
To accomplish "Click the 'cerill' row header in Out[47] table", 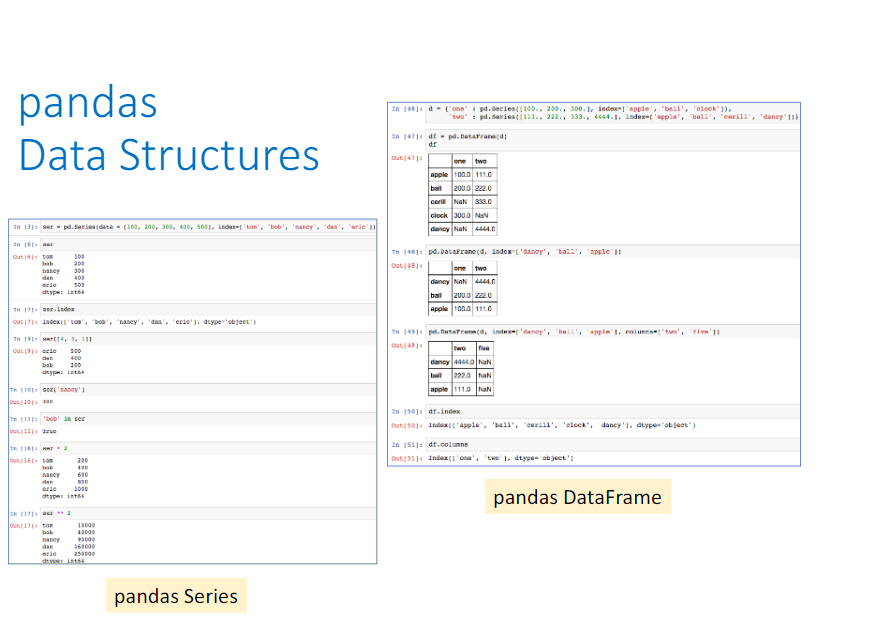I will tap(440, 201).
